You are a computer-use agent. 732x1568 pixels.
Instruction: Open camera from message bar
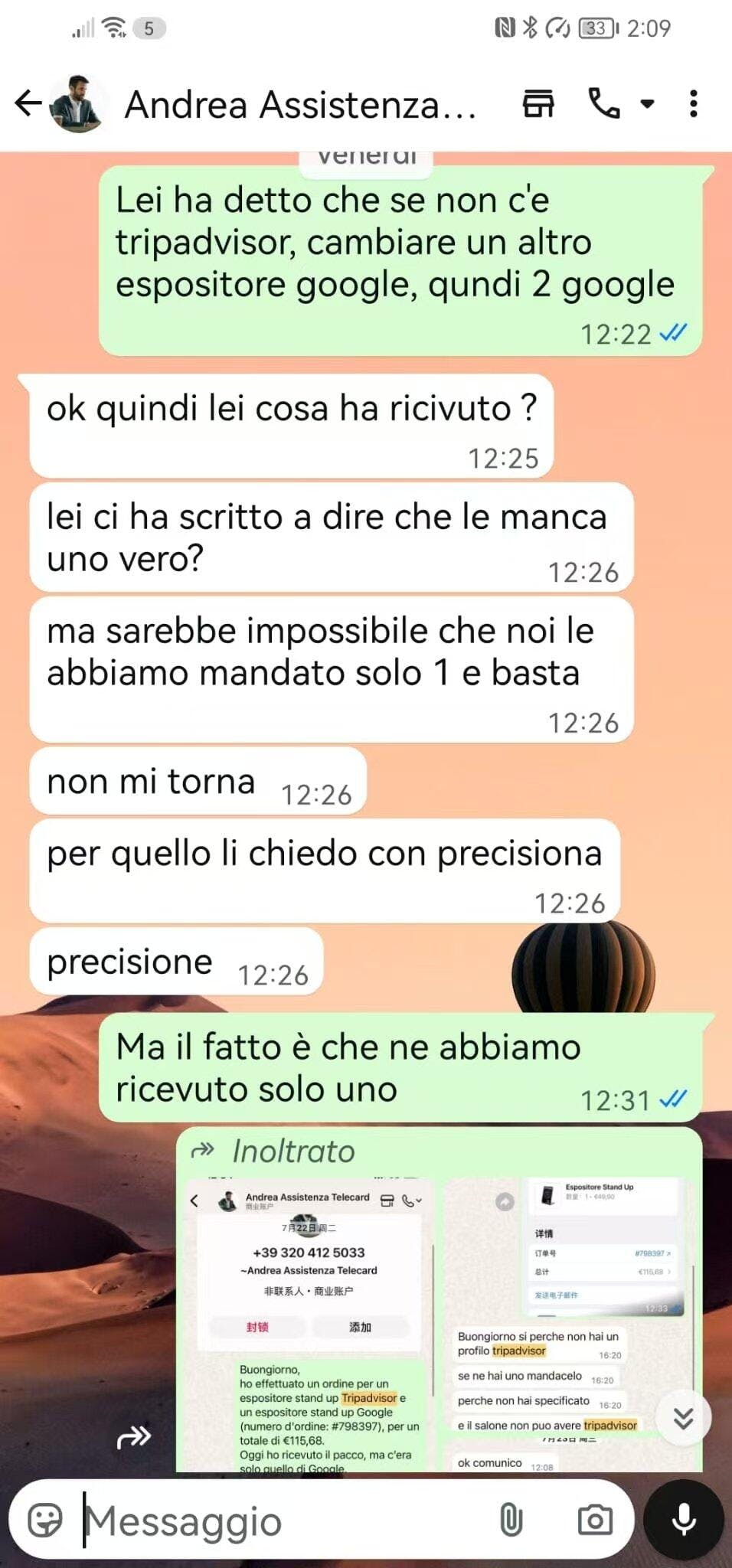[595, 1520]
